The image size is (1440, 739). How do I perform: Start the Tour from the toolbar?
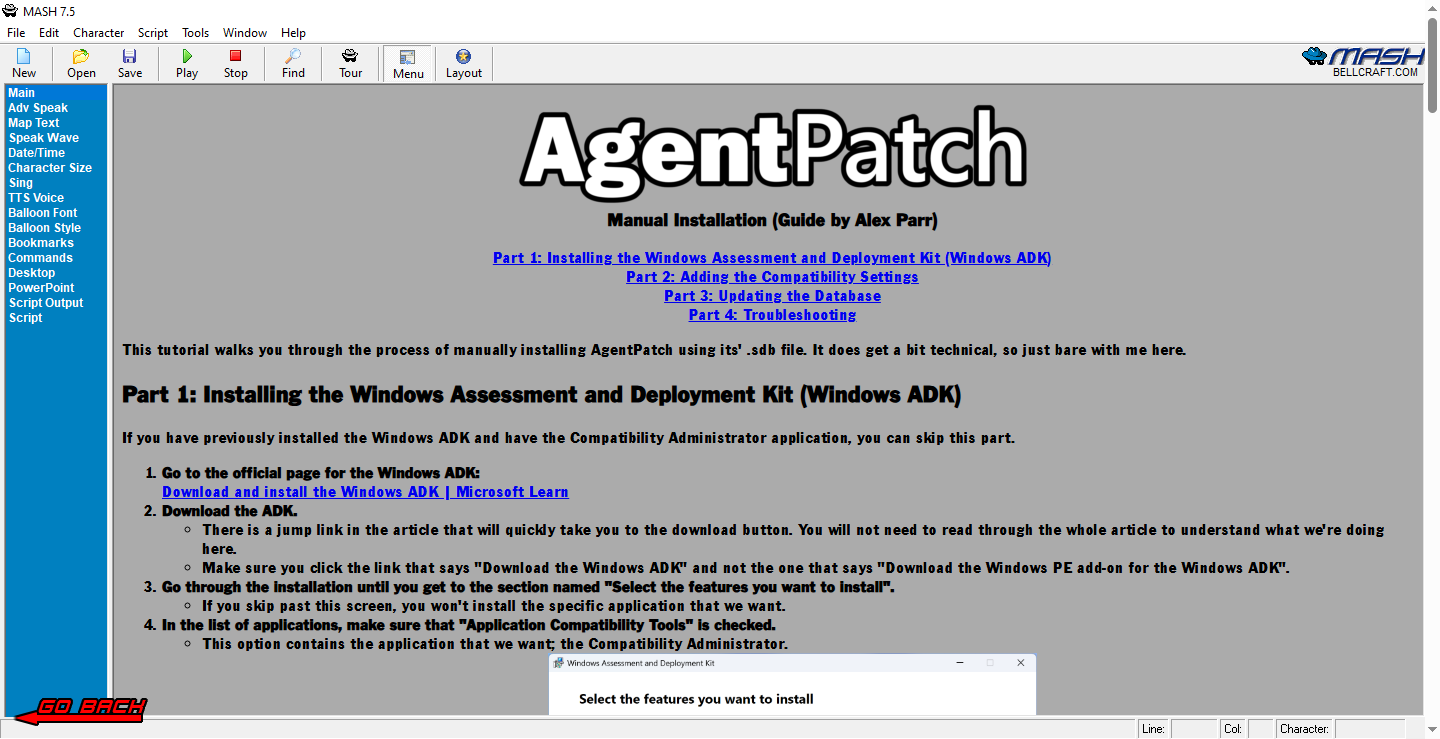coord(350,63)
